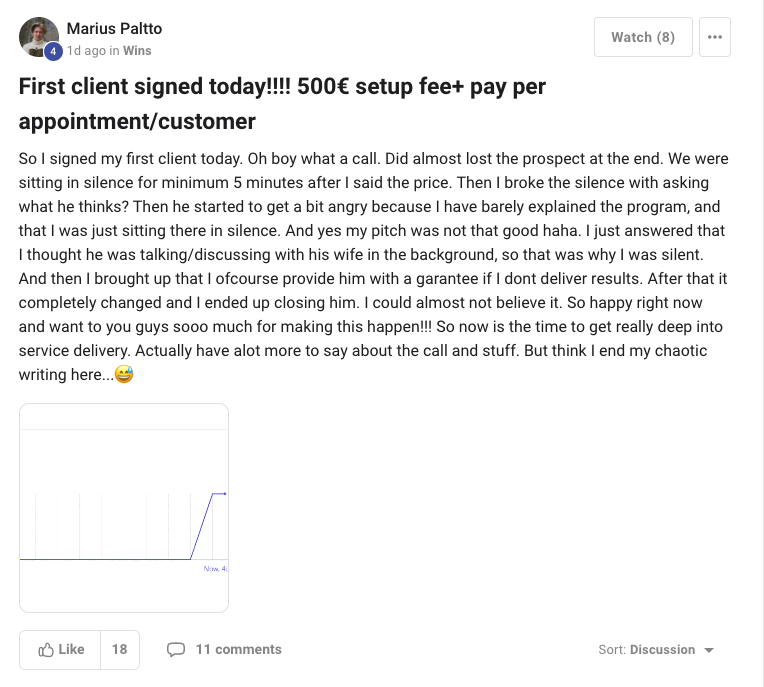This screenshot has width=764, height=687.
Task: Open Marius Paltto's profile name link
Action: click(114, 28)
